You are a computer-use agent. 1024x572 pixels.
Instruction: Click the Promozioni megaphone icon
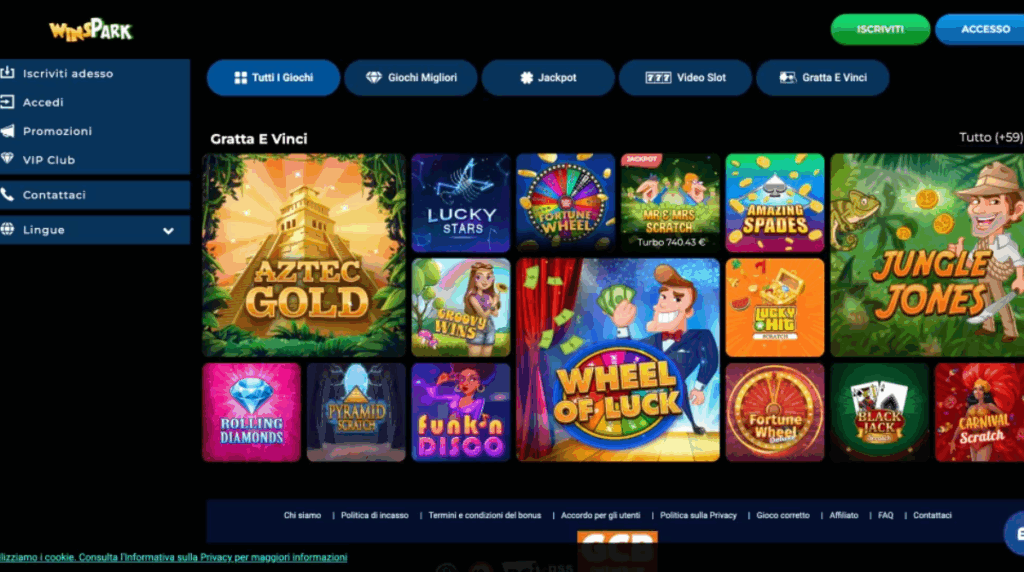[7, 131]
